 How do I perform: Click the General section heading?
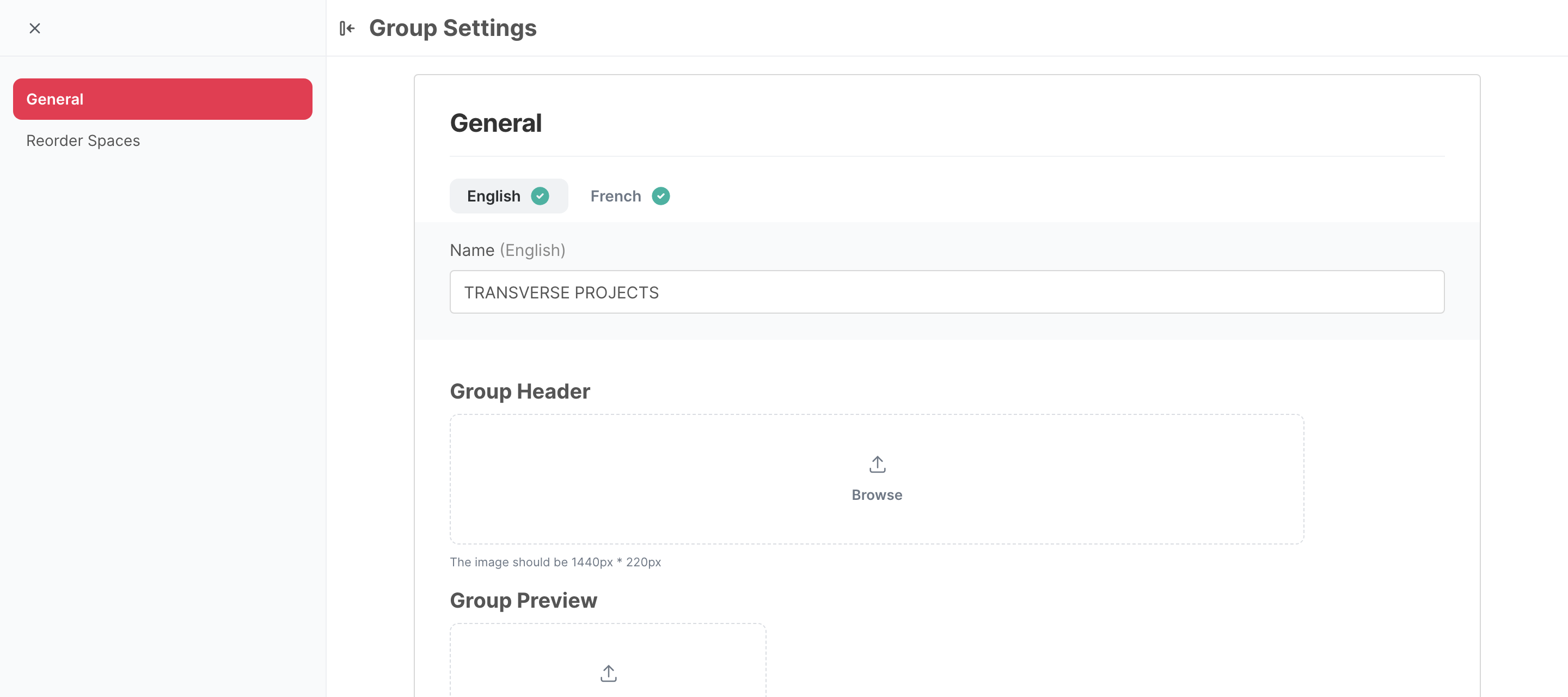(x=495, y=123)
